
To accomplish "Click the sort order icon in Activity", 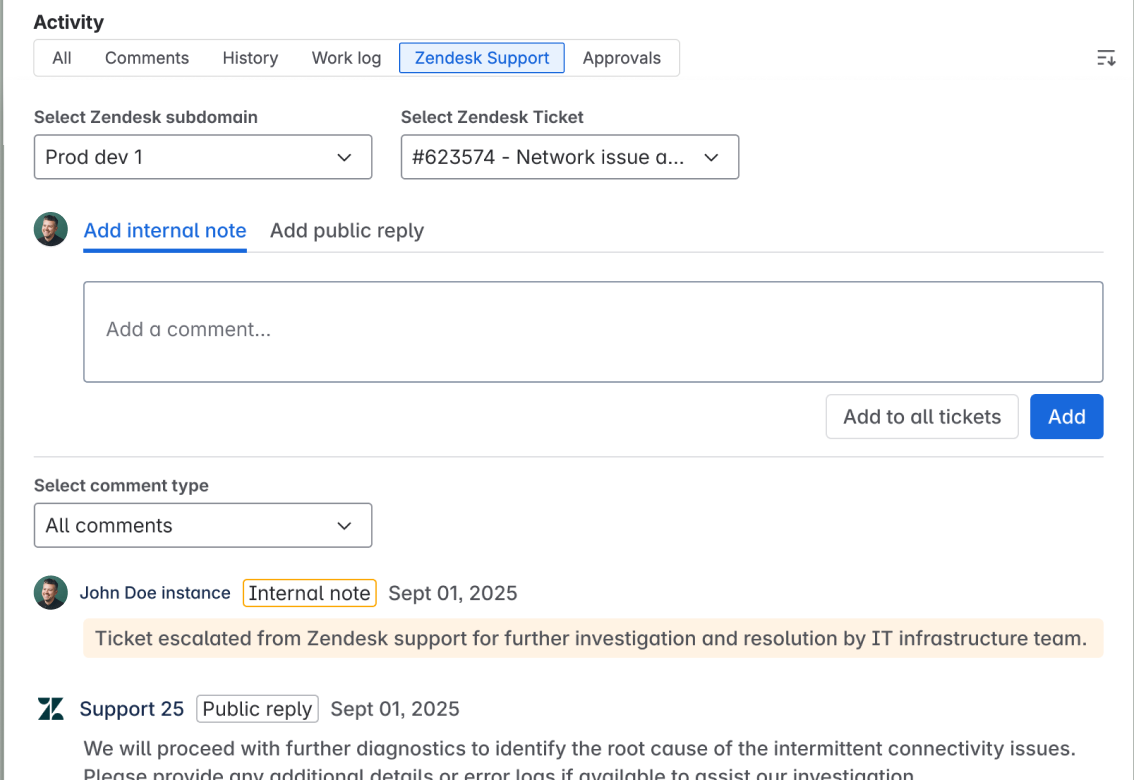I will pyautogui.click(x=1105, y=58).
